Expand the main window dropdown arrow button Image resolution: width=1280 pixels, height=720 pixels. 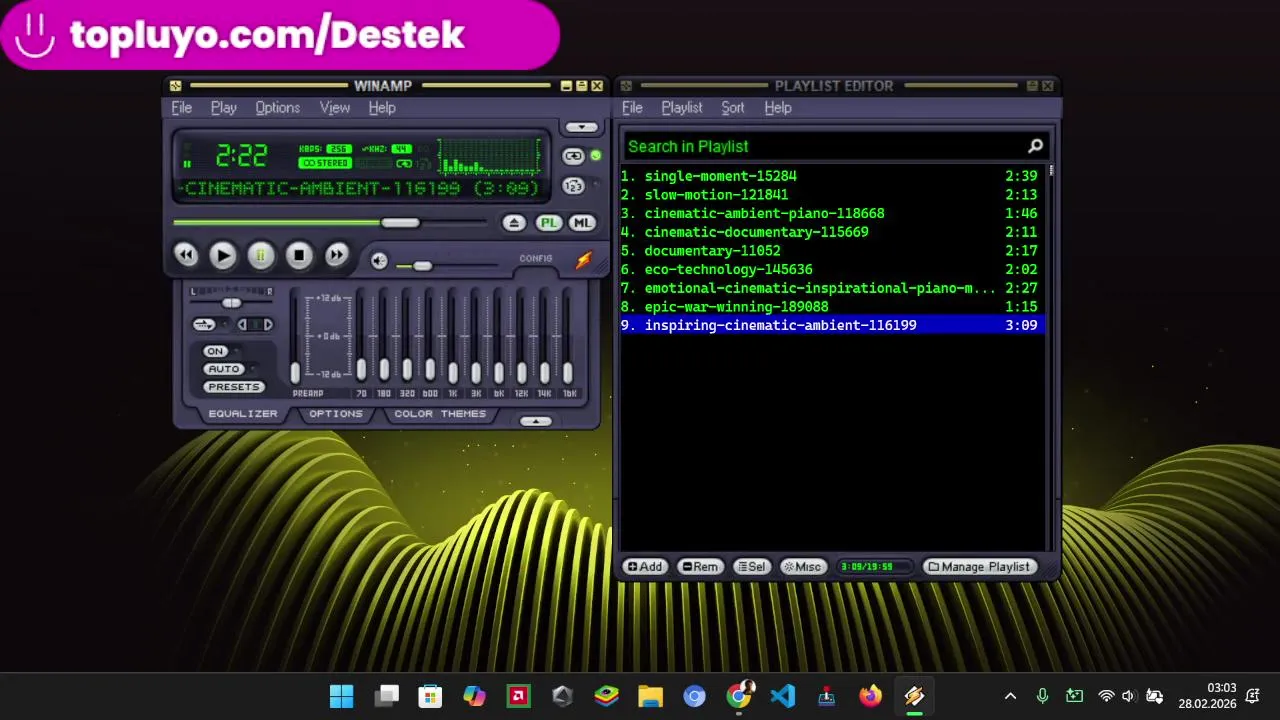pyautogui.click(x=581, y=127)
